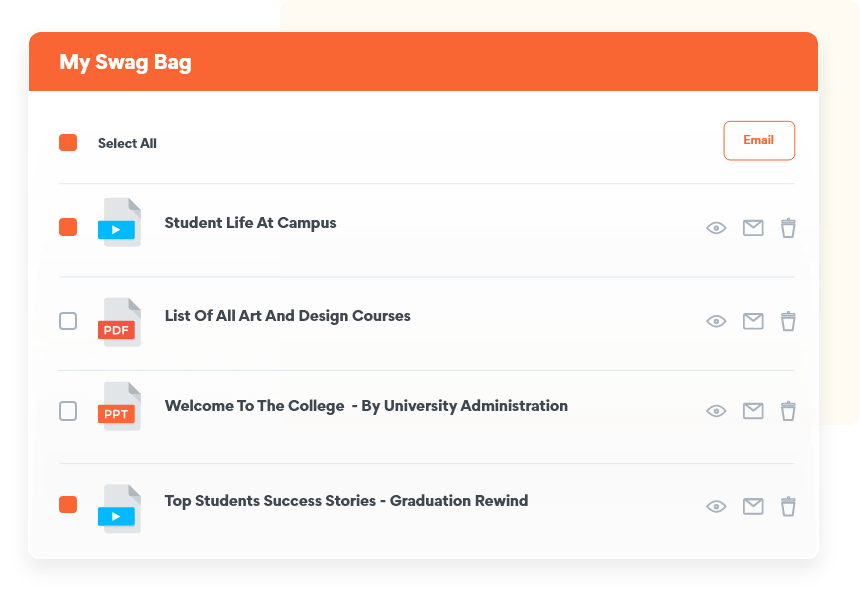860x600 pixels.
Task: Check the Art And Design Courses checkbox
Action: coord(68,321)
